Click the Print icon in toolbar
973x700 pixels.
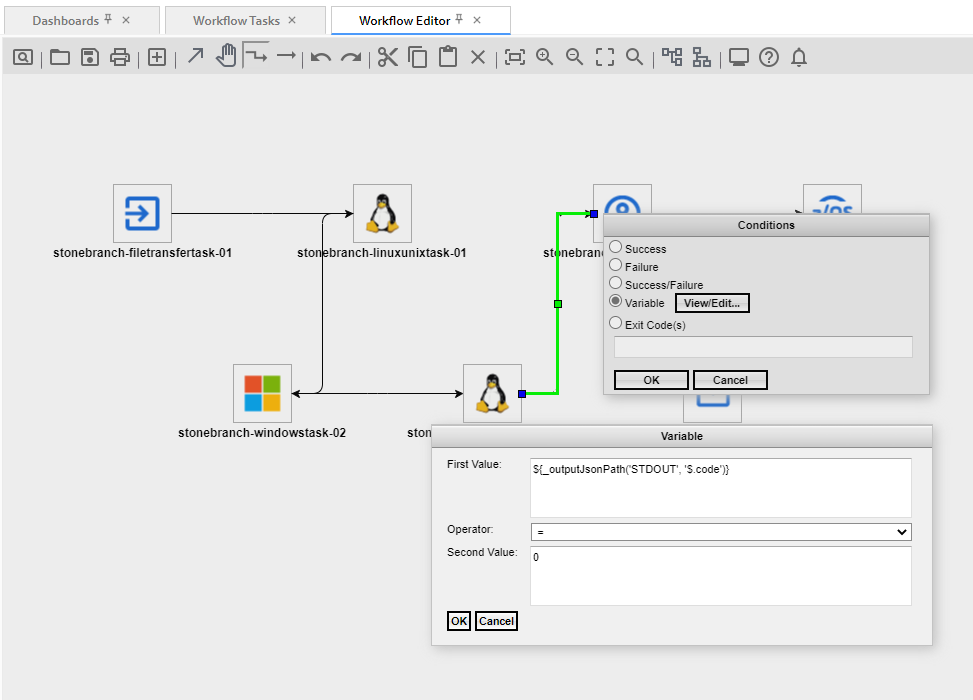click(120, 57)
